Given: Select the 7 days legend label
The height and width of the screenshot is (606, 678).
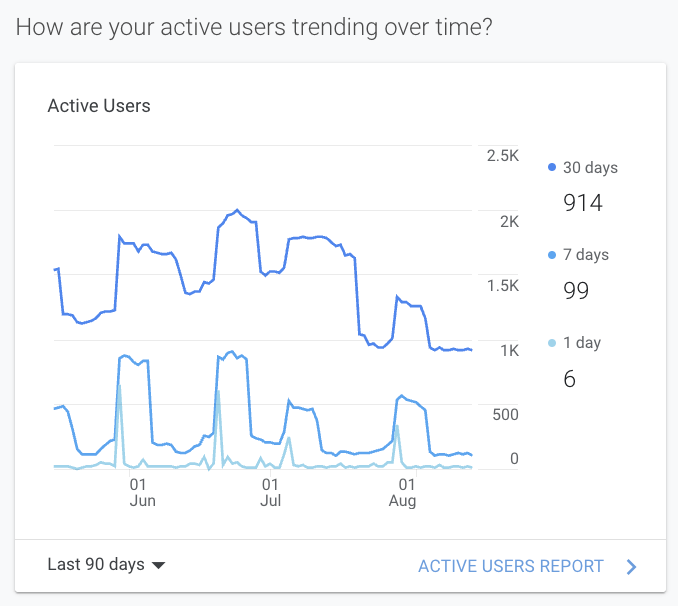Looking at the screenshot, I should coord(586,255).
